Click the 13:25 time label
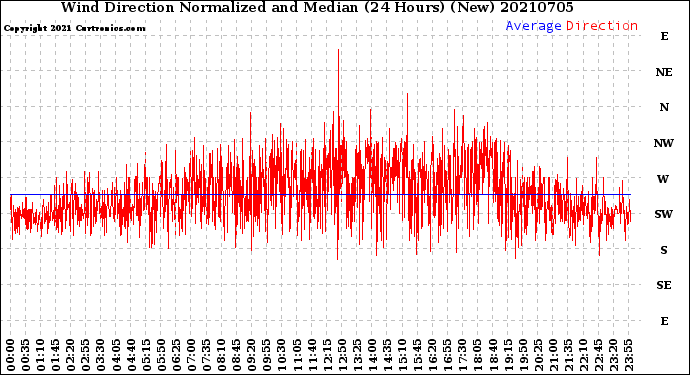The height and width of the screenshot is (375, 690). click(357, 355)
